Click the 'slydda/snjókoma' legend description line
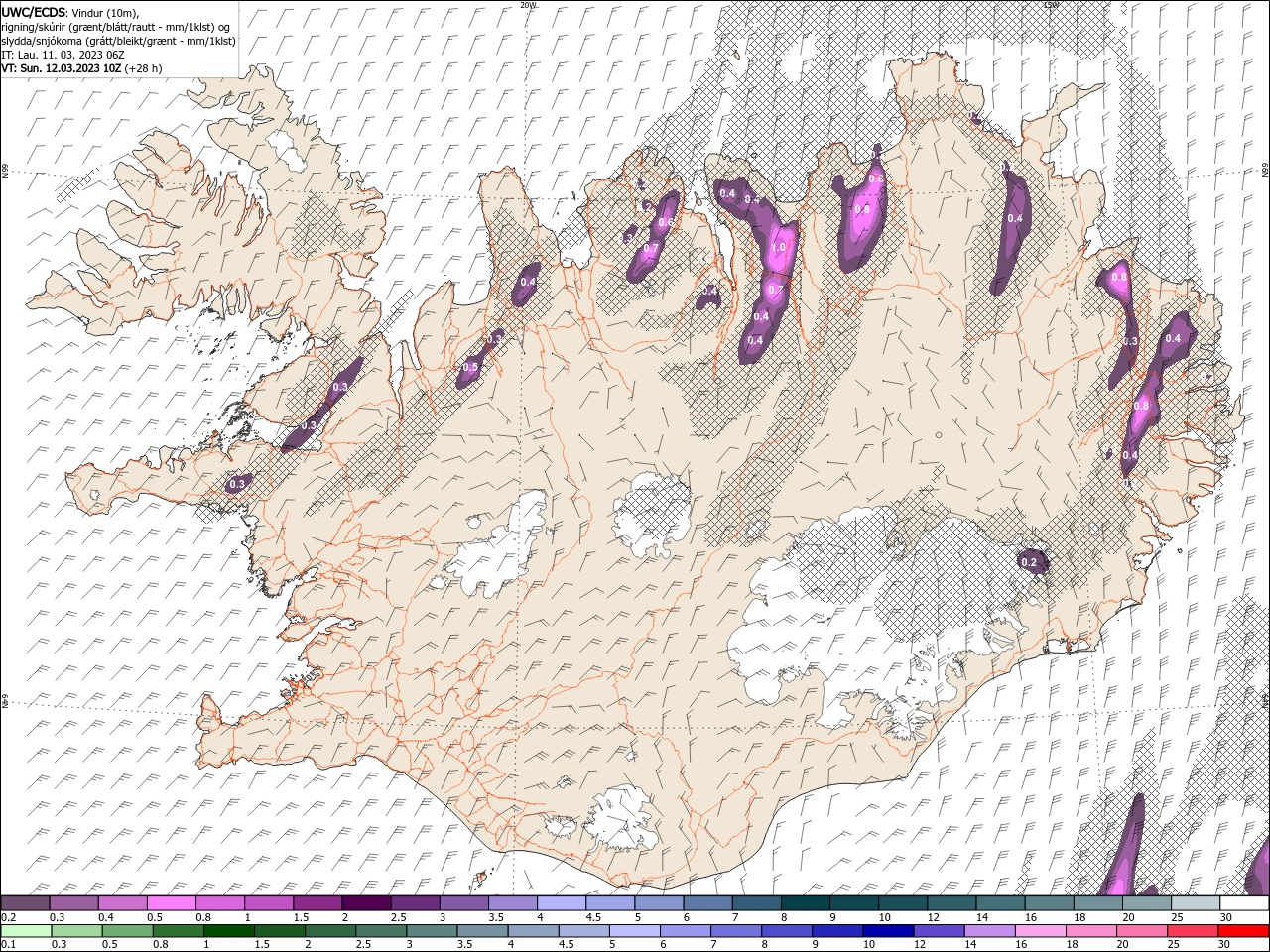The width and height of the screenshot is (1270, 952). coord(118,41)
